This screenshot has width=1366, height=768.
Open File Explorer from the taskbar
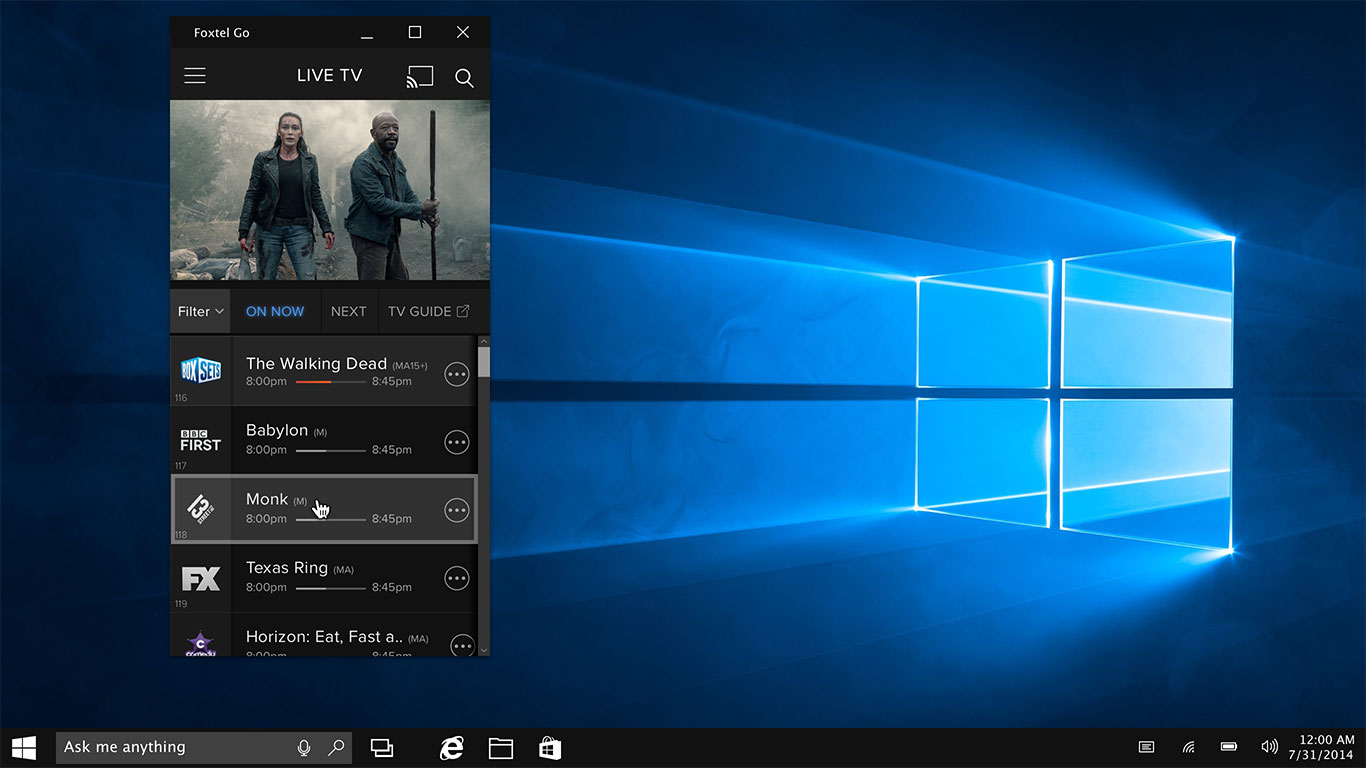coord(501,747)
